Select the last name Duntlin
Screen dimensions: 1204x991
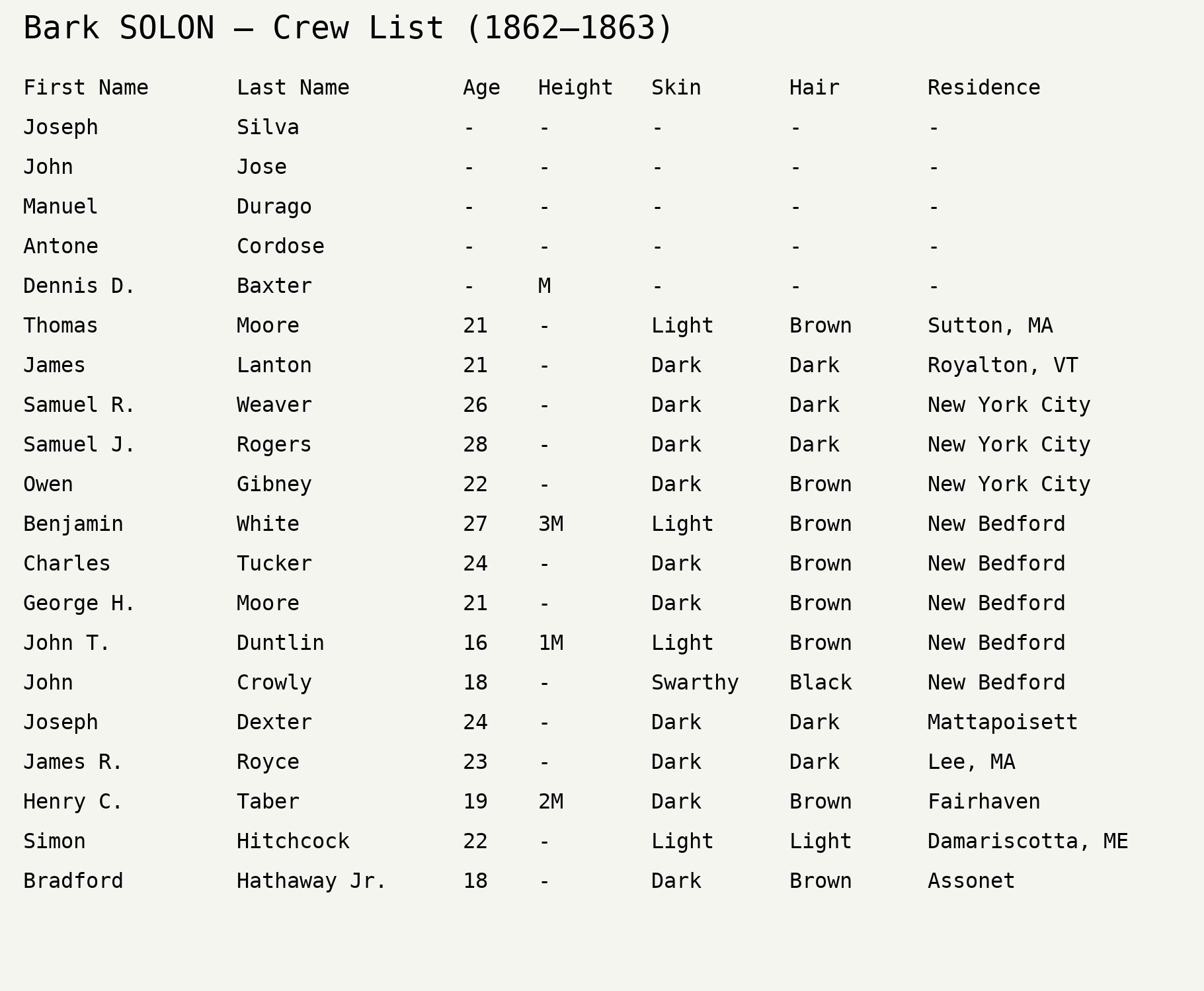tap(280, 643)
